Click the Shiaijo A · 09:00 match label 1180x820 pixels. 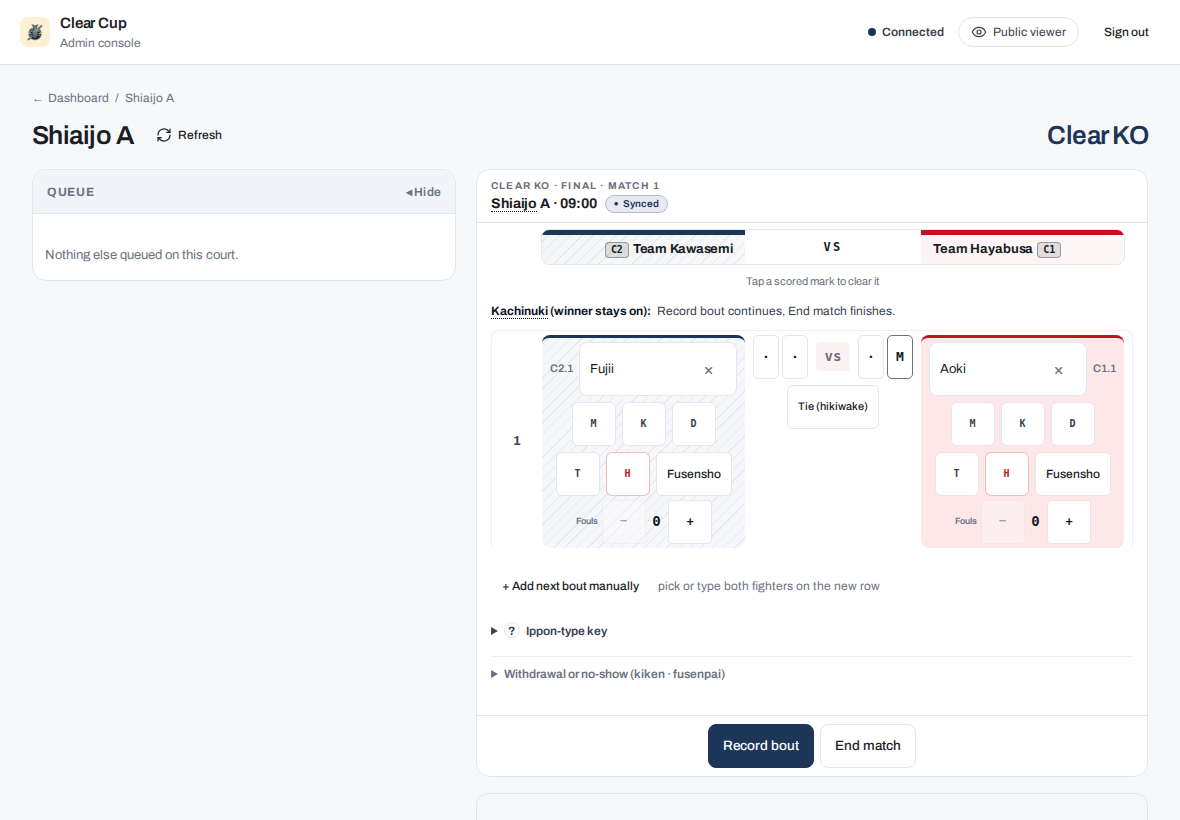(543, 204)
